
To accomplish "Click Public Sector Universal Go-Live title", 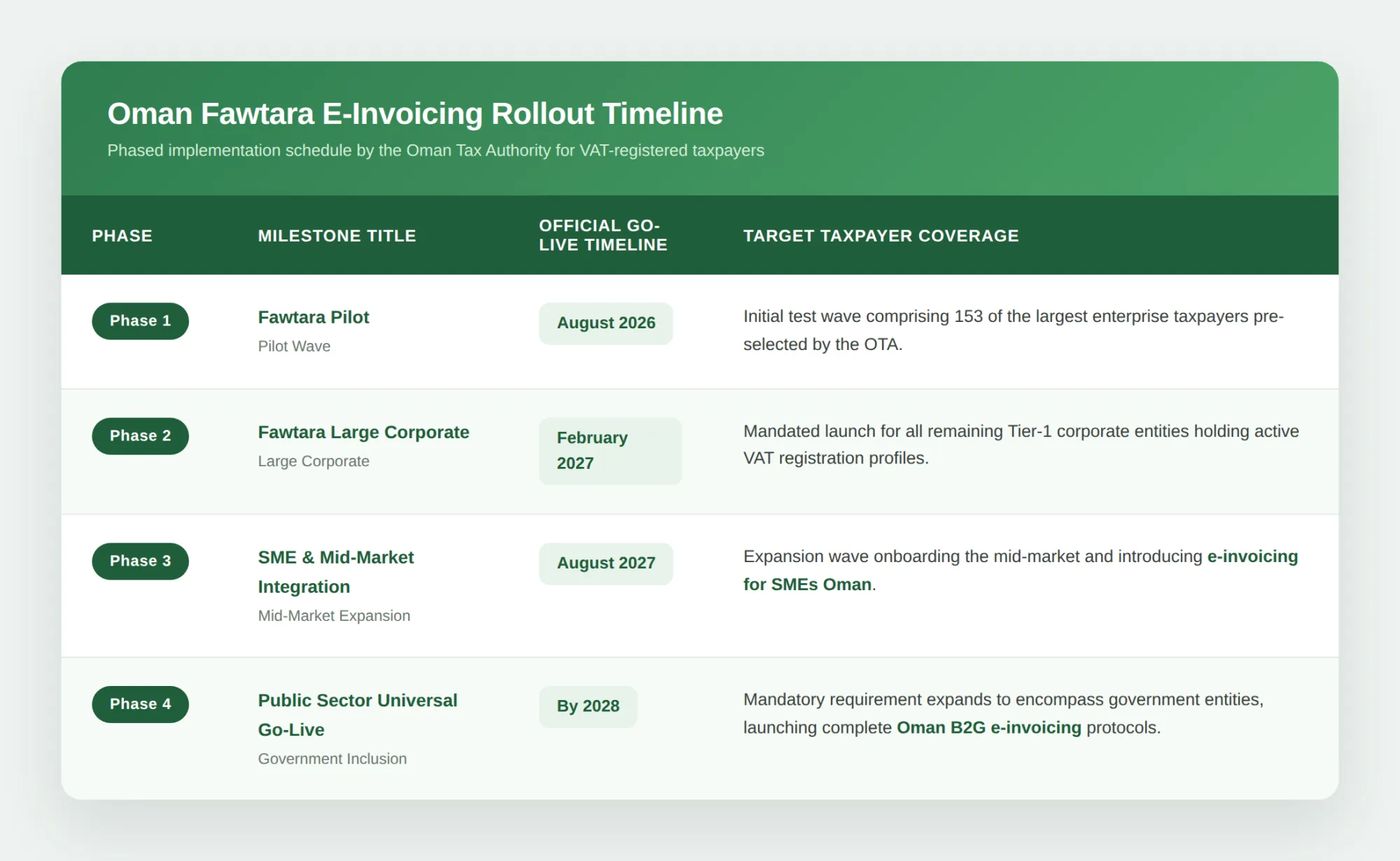I will 358,715.
